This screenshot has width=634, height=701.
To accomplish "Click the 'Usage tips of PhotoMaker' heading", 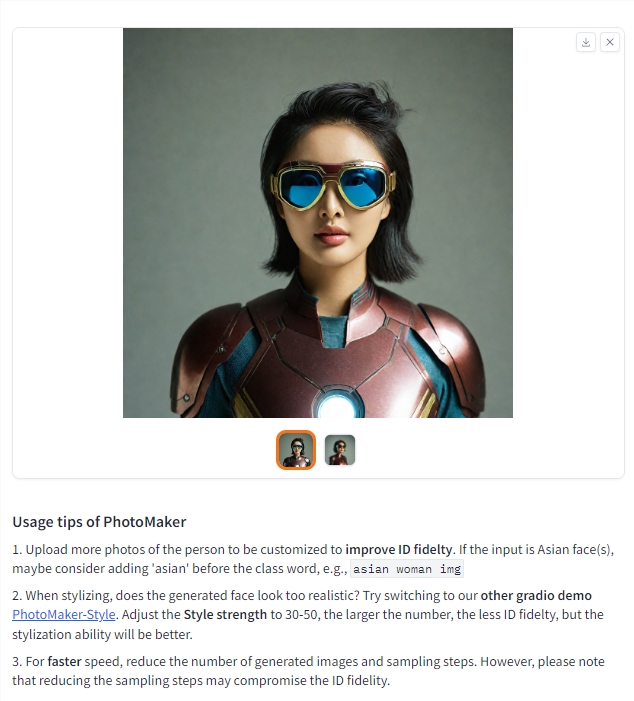I will (x=99, y=522).
